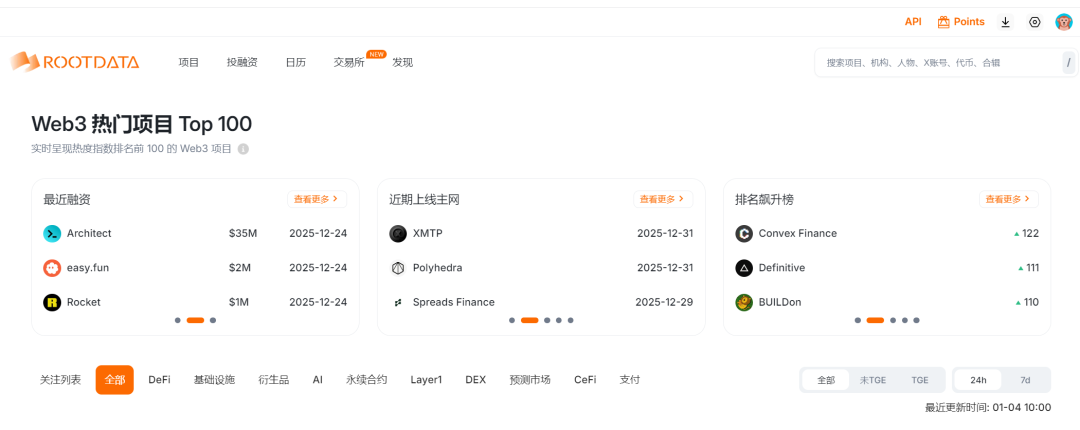Click the slash shortcut key in search

pyautogui.click(x=1069, y=63)
